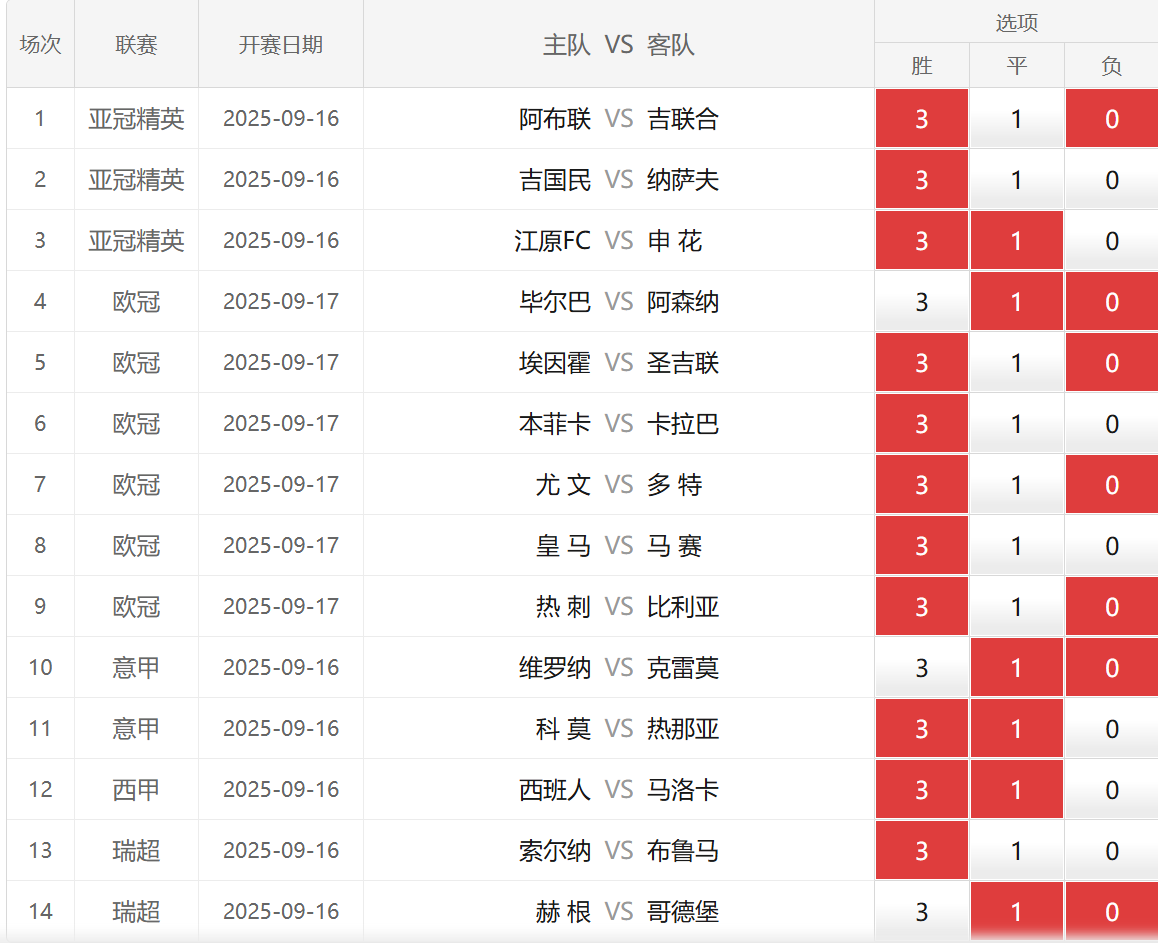
Task: Click the 胜 column header
Action: (922, 66)
